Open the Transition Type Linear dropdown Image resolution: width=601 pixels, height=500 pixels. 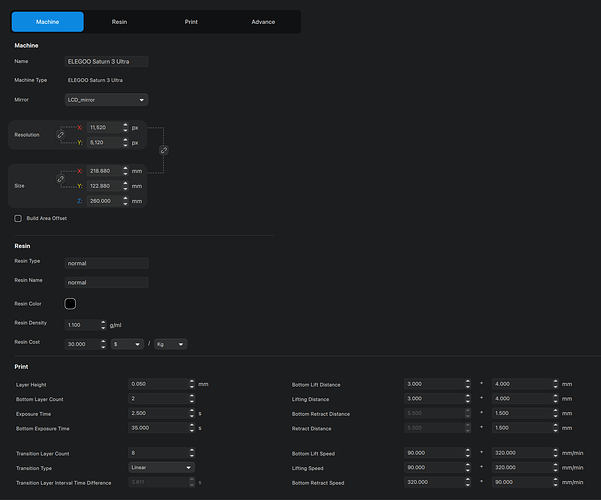click(161, 468)
